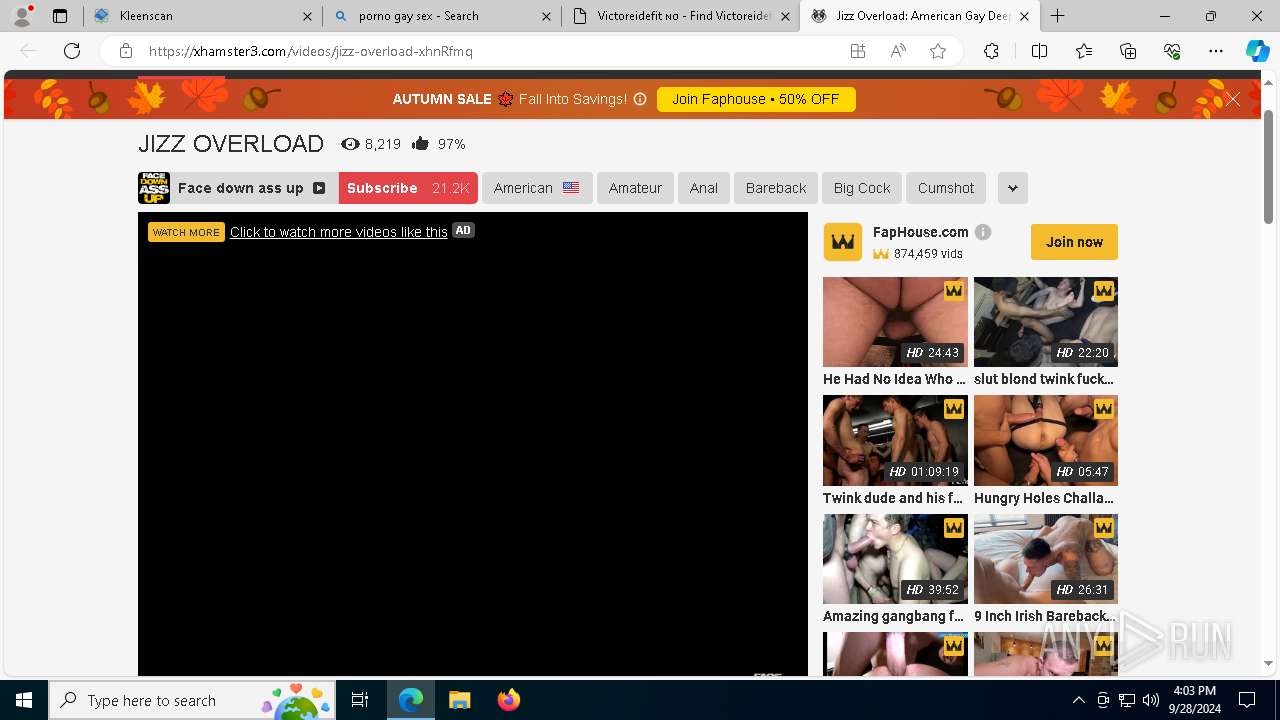Screen dimensions: 1280x720
Task: Open the browser profile icon
Action: (x=22, y=16)
